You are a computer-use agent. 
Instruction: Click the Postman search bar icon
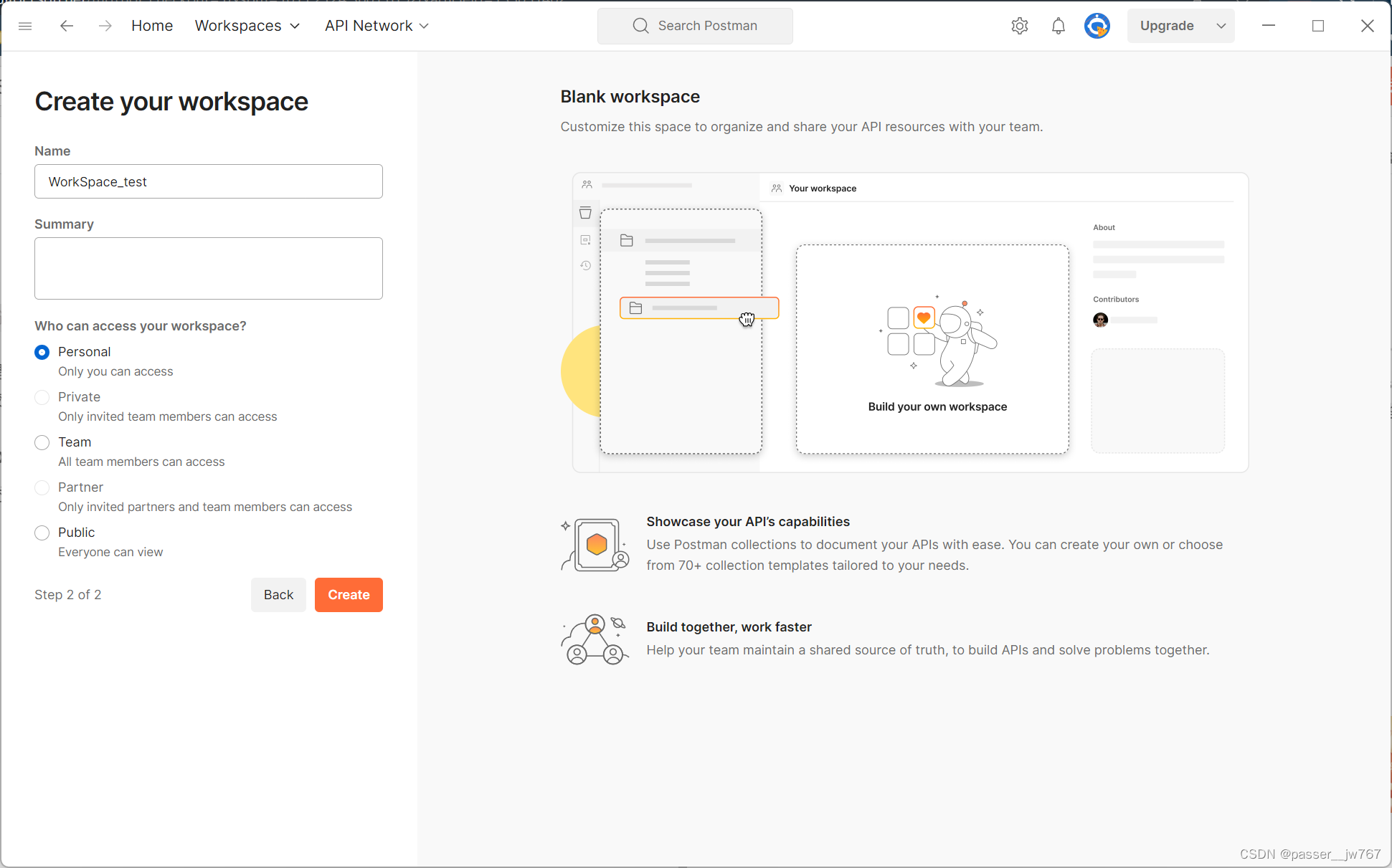click(640, 25)
